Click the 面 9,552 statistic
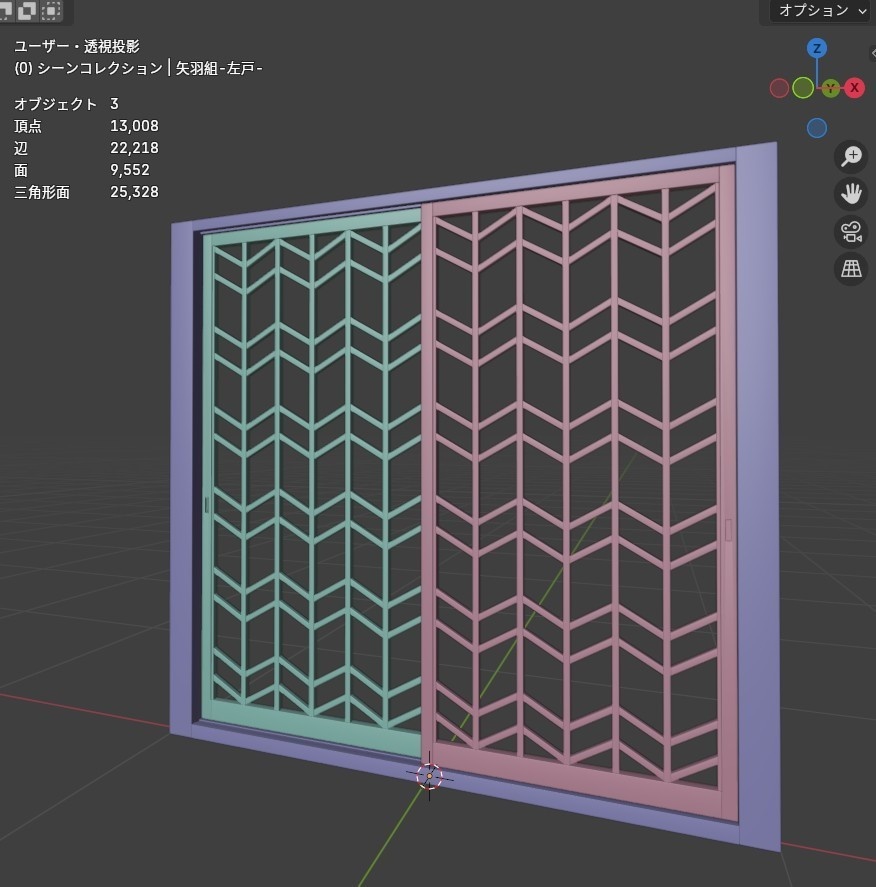Viewport: 876px width, 887px height. click(x=82, y=170)
